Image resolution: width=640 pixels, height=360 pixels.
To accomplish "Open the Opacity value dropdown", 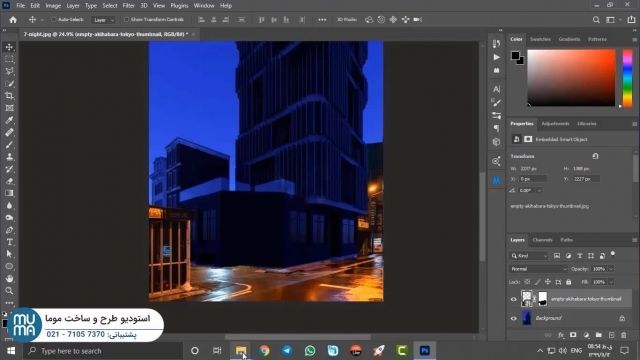I will tap(611, 269).
